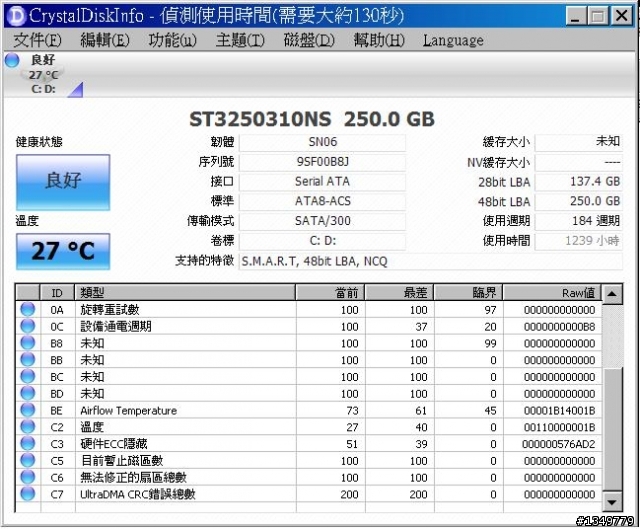Click status orb for Airflow Temperature row
The image size is (640, 529).
28,410
